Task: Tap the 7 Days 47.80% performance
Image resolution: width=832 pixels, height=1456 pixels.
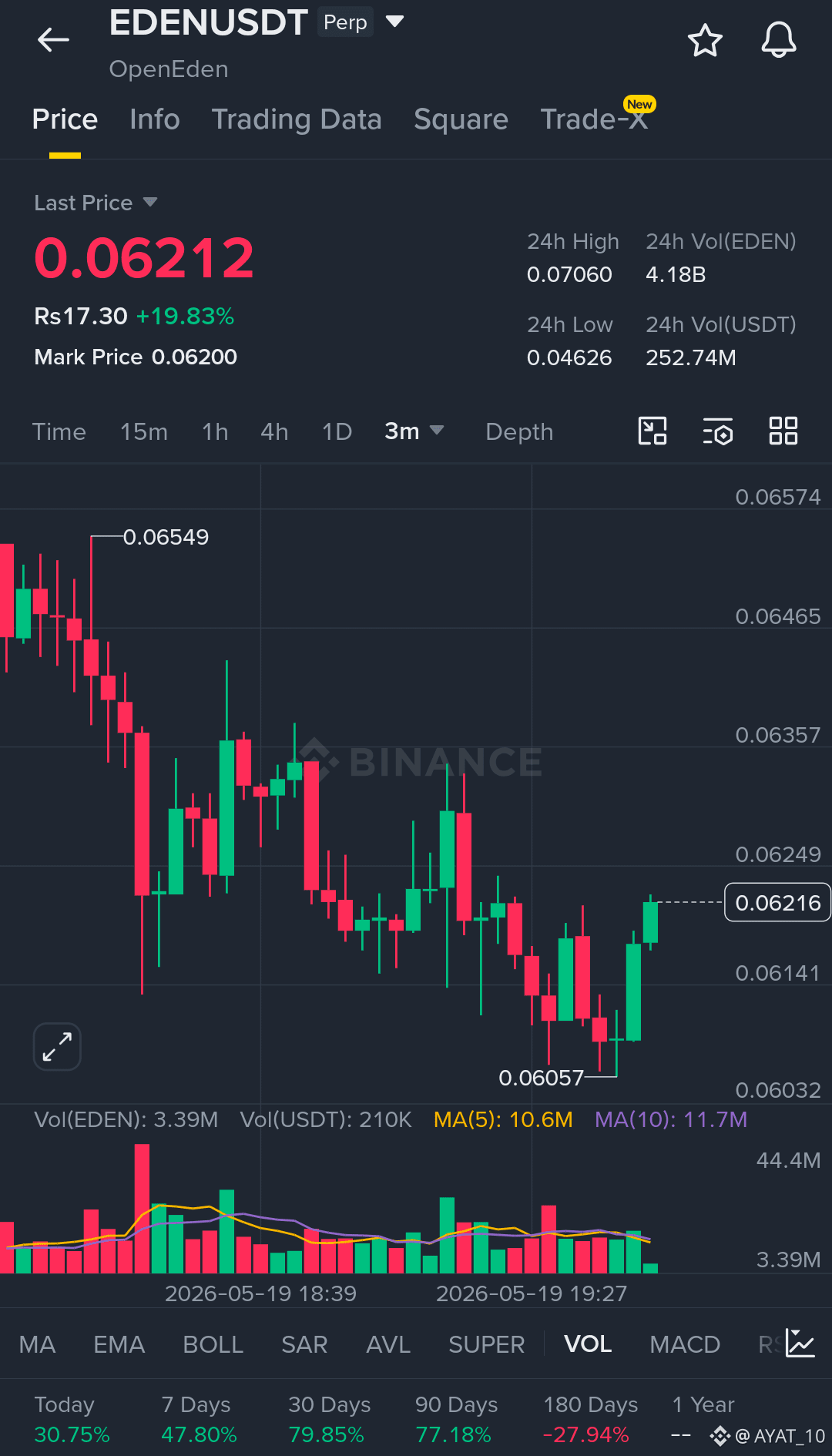Action: (199, 1420)
